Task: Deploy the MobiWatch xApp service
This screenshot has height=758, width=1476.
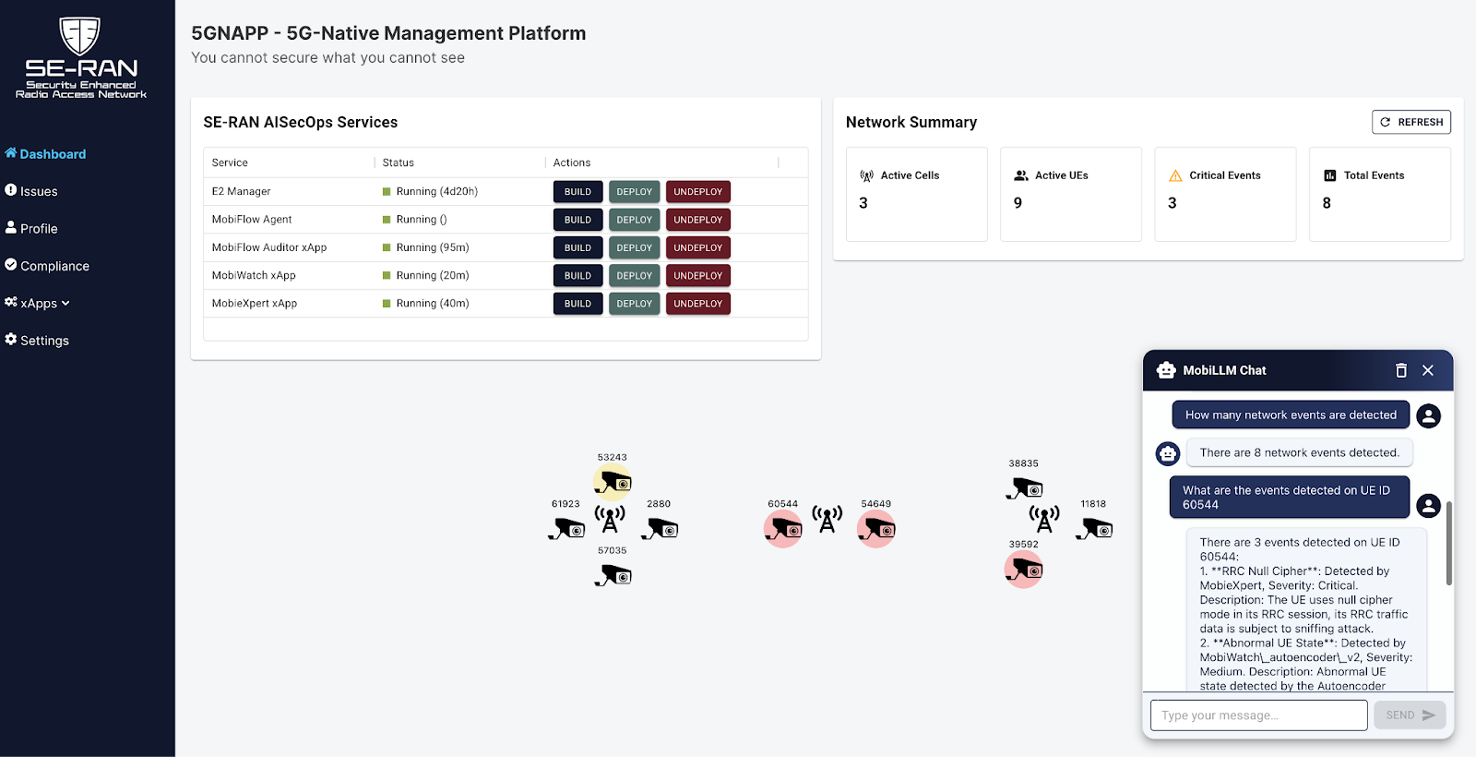Action: (634, 275)
